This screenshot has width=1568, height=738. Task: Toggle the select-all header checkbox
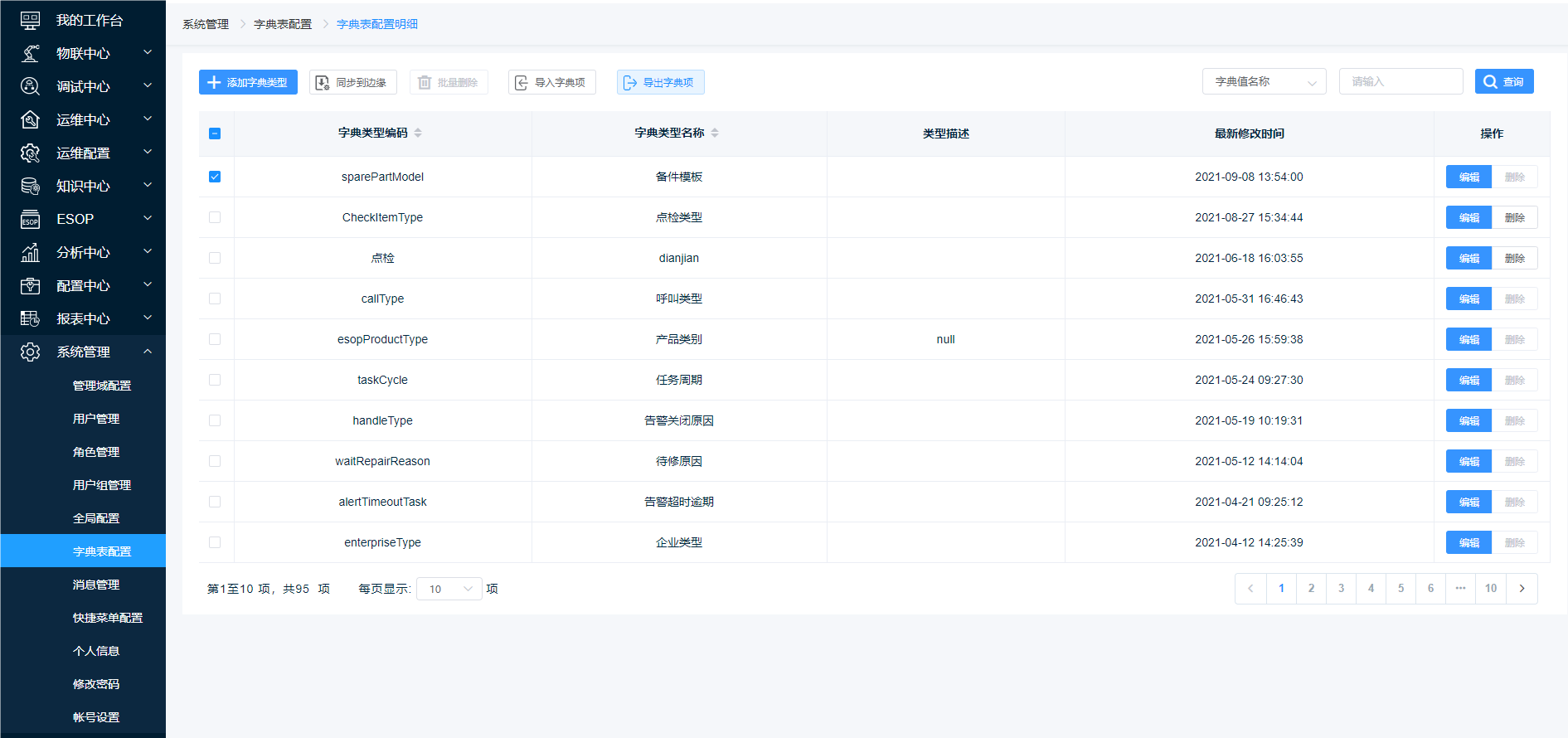[x=215, y=134]
